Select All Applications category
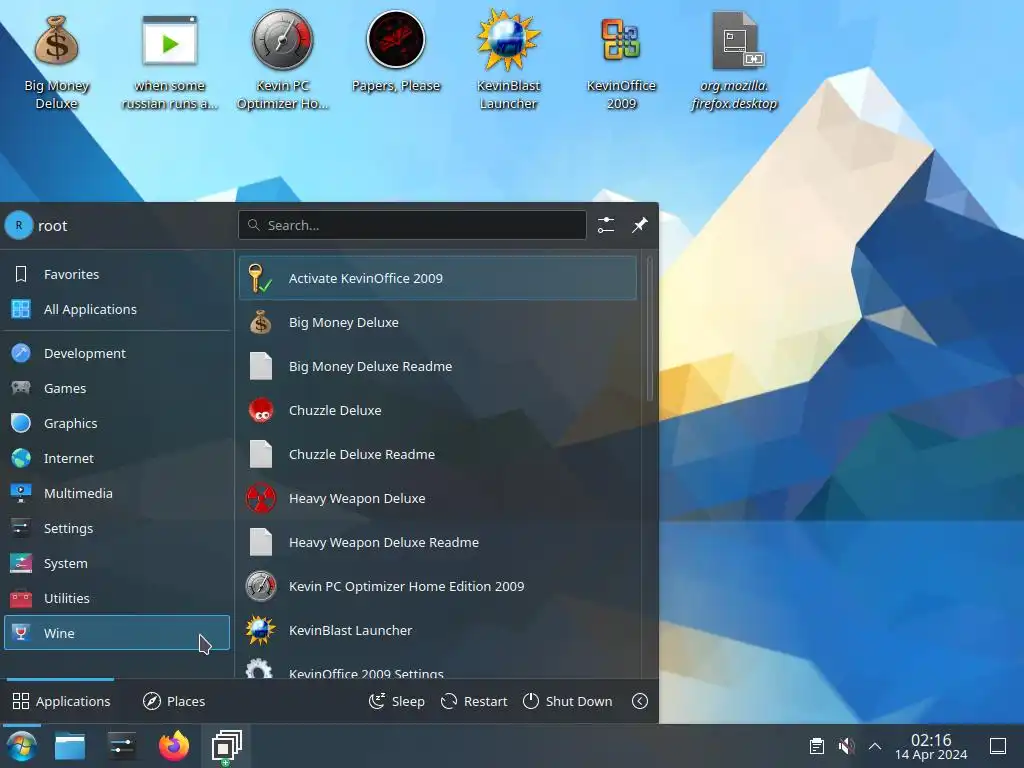 (x=117, y=310)
